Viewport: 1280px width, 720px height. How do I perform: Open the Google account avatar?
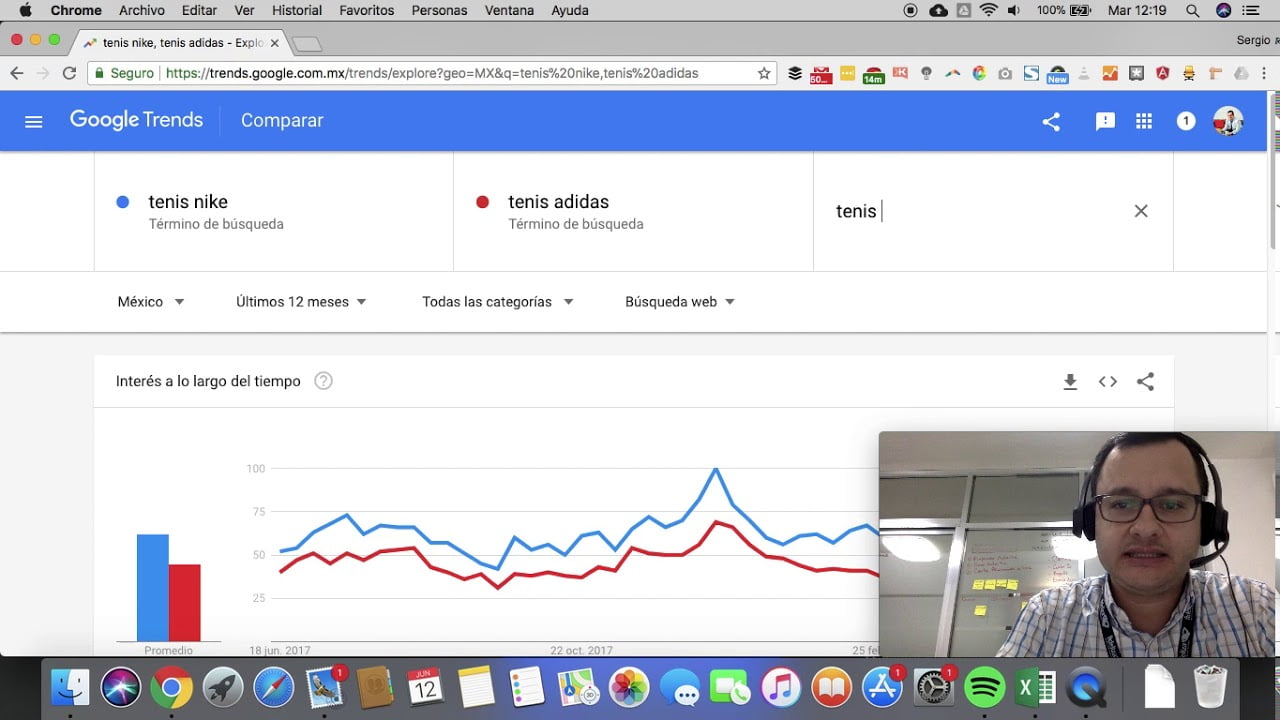[x=1228, y=121]
